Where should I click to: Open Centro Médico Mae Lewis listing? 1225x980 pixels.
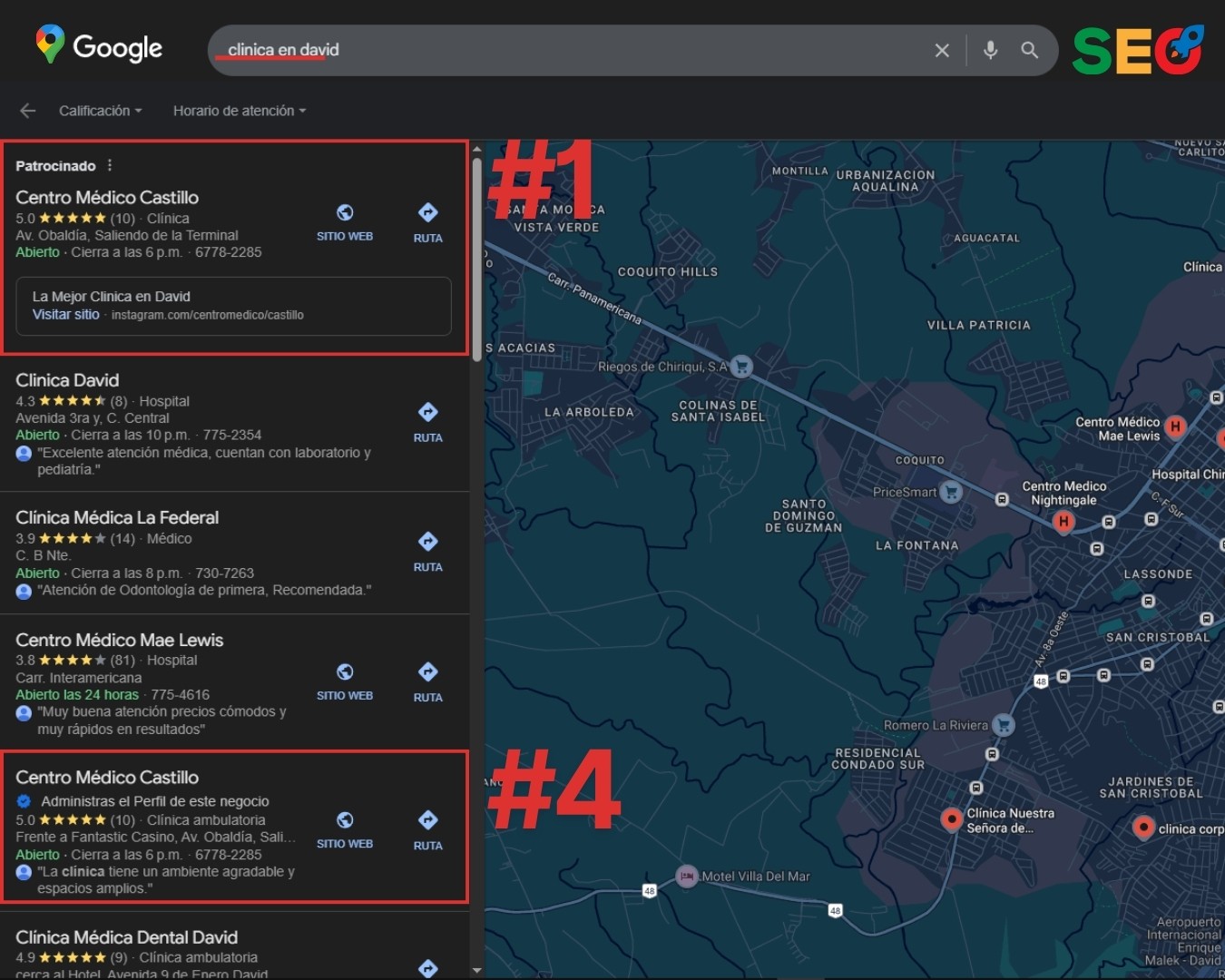tap(119, 640)
